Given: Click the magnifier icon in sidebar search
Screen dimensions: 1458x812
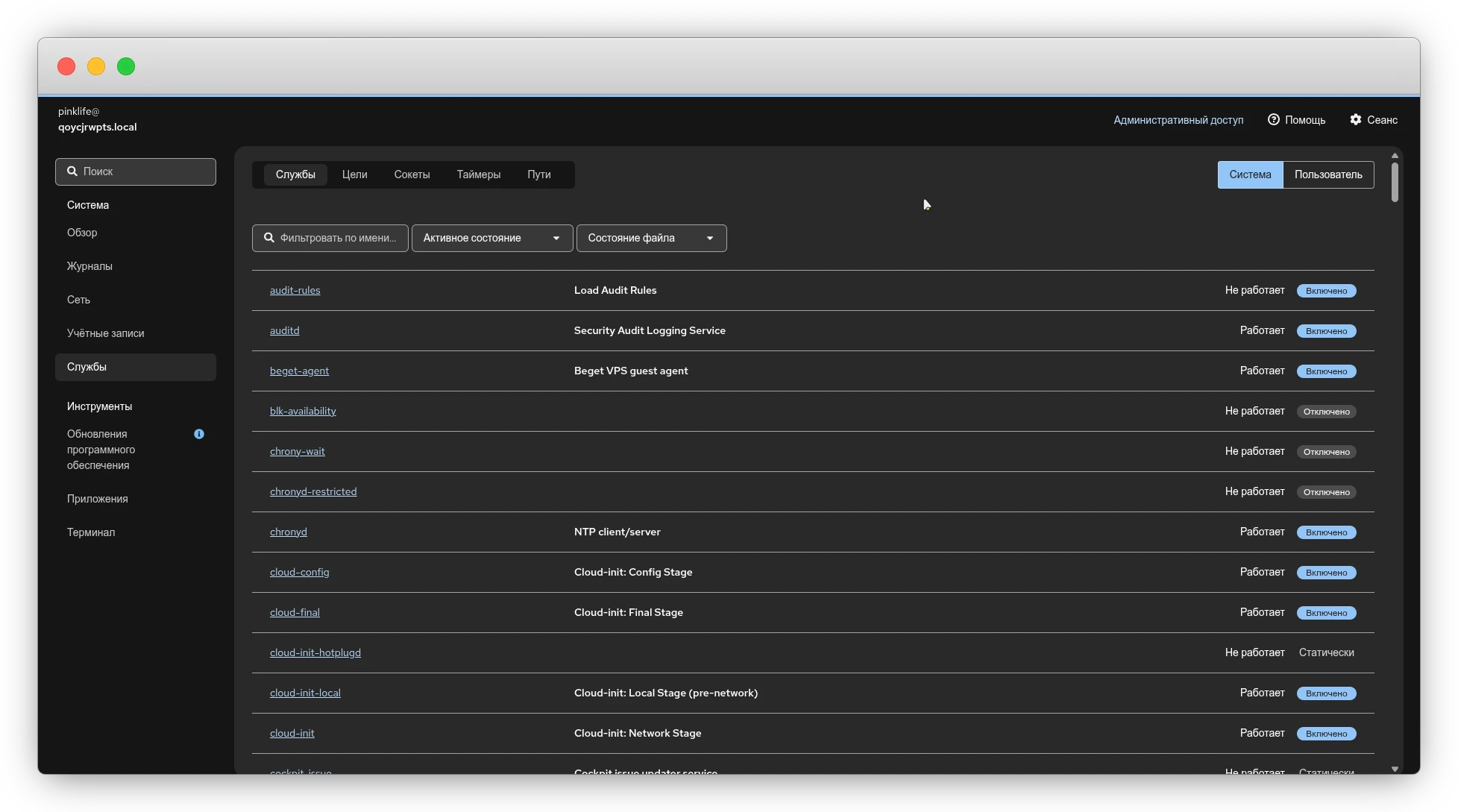Looking at the screenshot, I should click(72, 171).
